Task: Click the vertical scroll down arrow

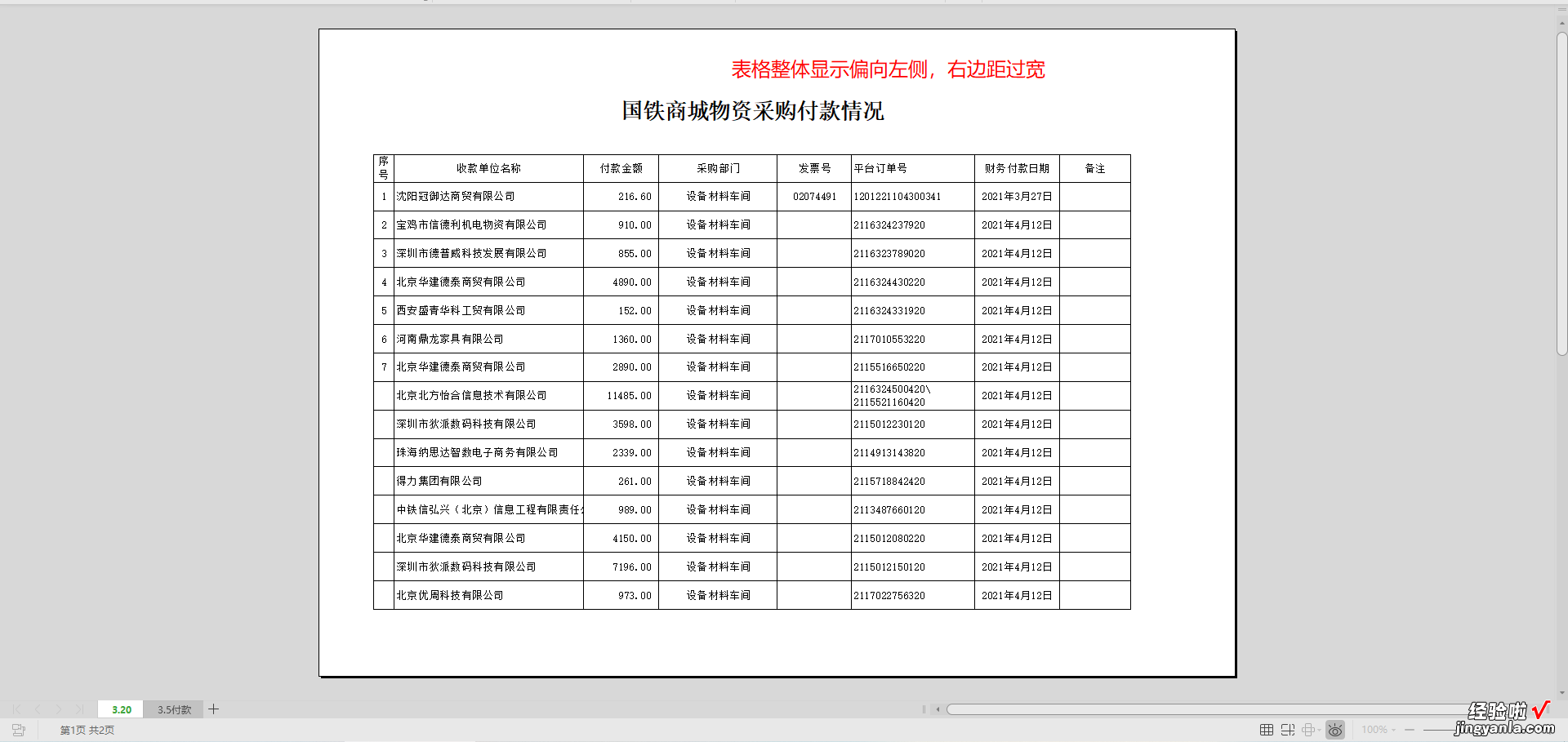Action: click(1561, 694)
